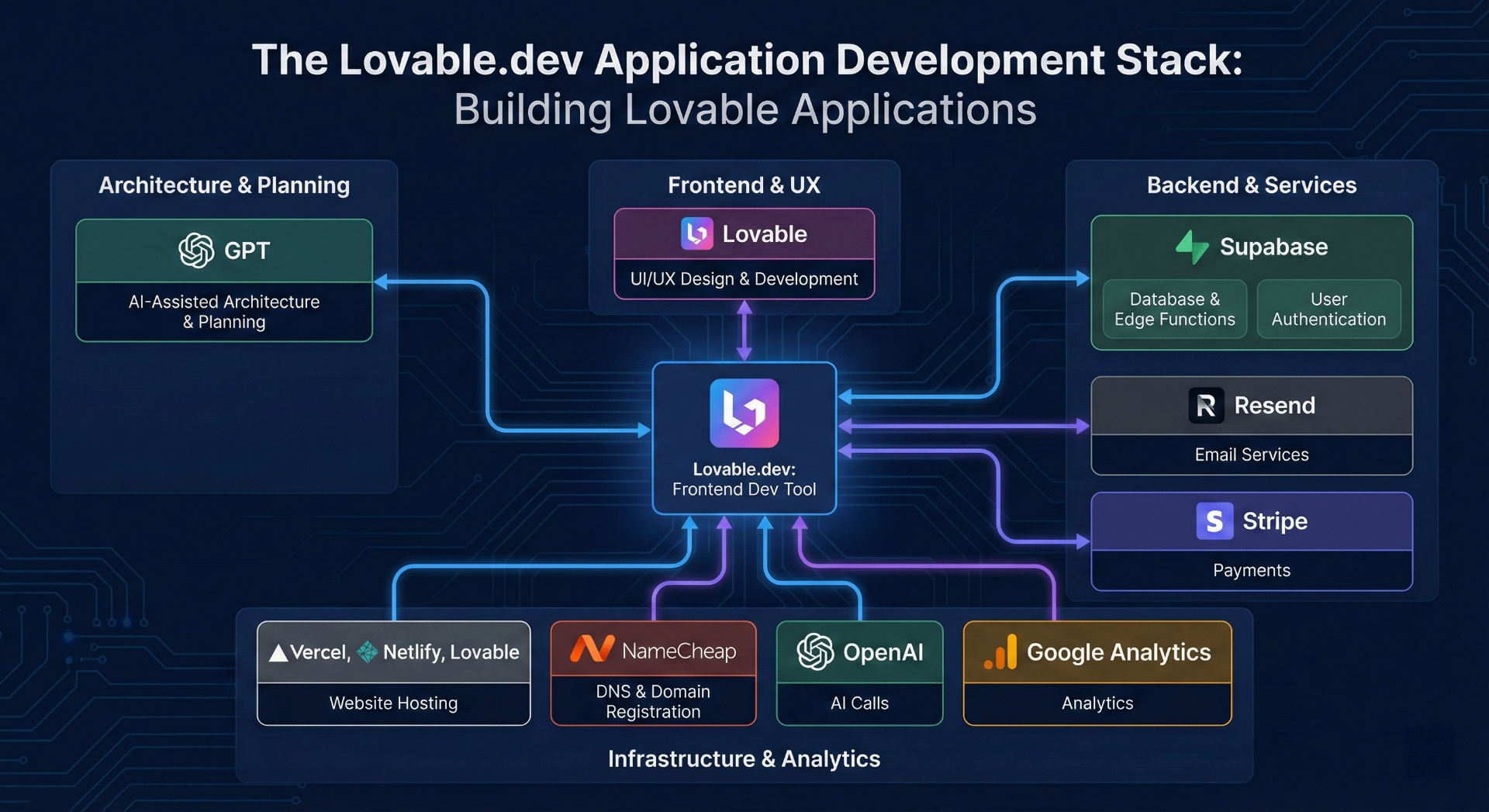
Task: Click the 'OpenAI' title text
Action: click(x=883, y=652)
